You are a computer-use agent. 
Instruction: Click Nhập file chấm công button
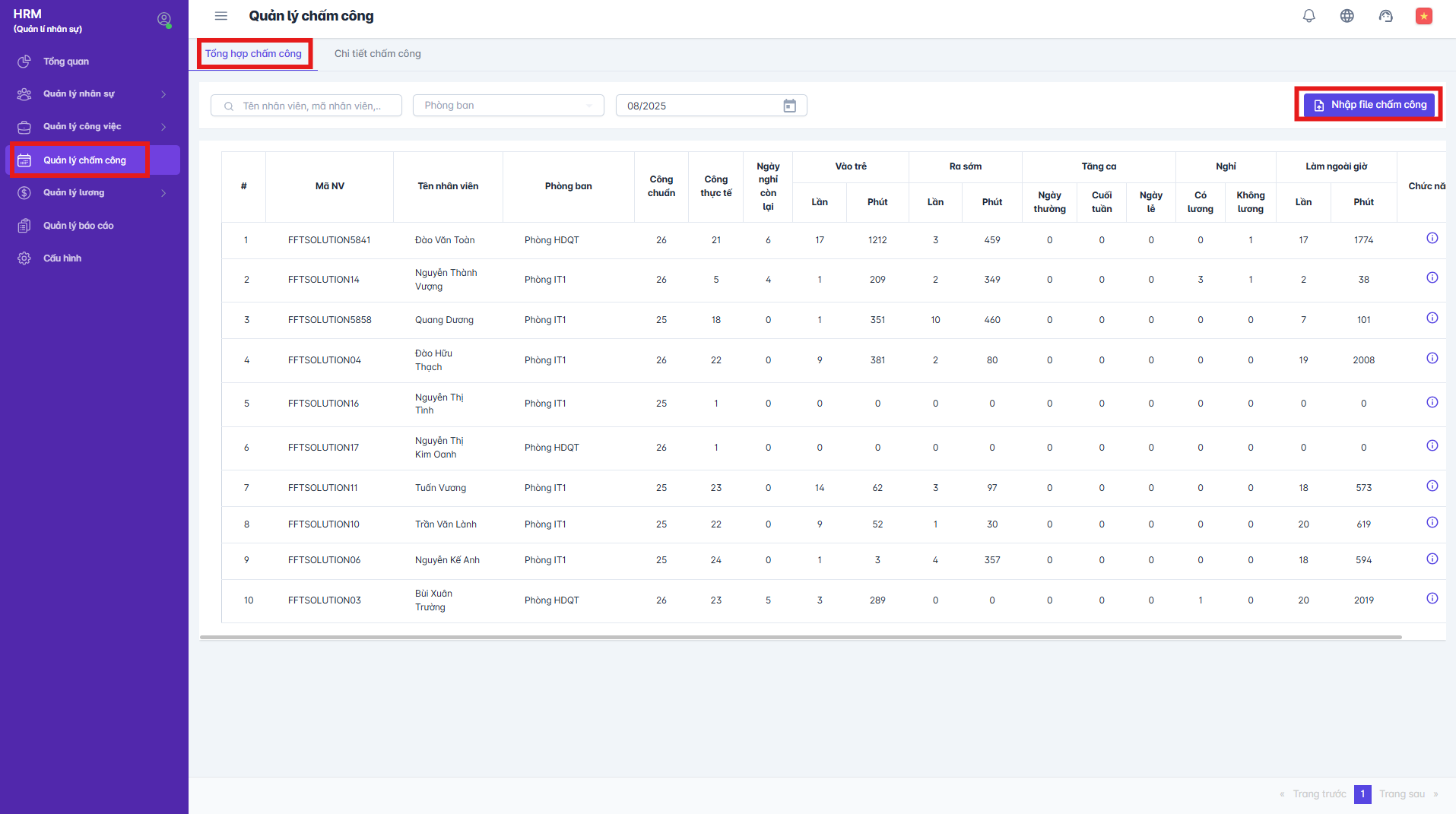pyautogui.click(x=1369, y=105)
